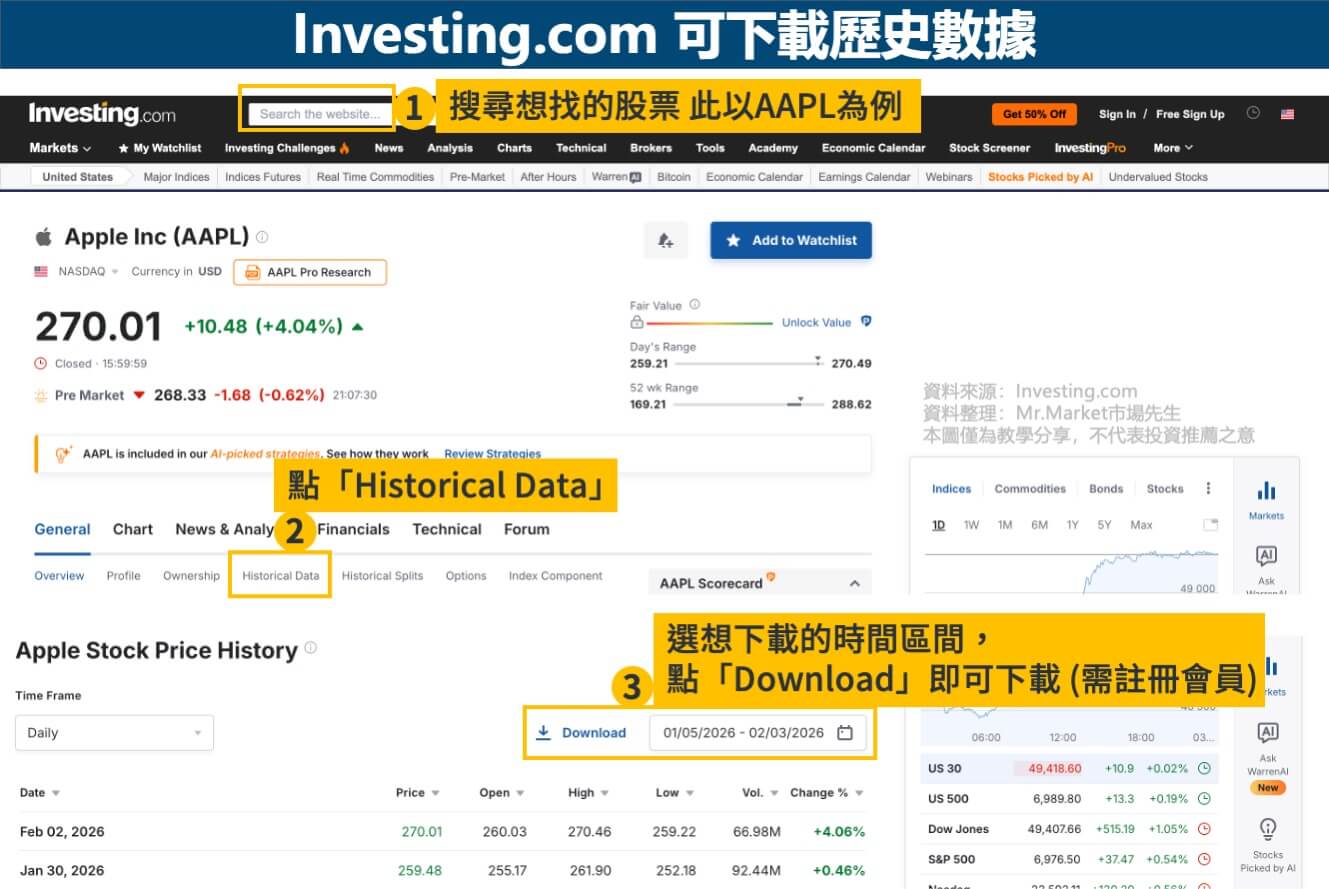Click the Search the website field
The image size is (1329, 889).
pos(316,113)
